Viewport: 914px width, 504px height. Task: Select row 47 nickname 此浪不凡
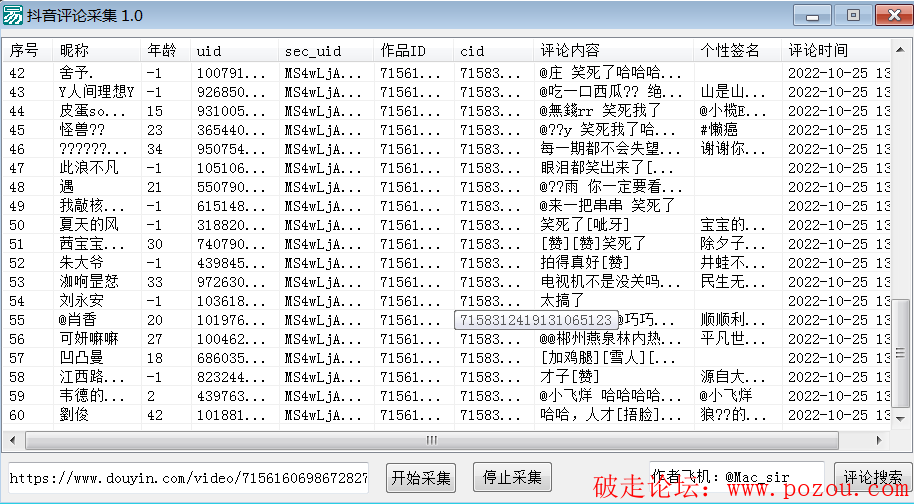coord(89,168)
